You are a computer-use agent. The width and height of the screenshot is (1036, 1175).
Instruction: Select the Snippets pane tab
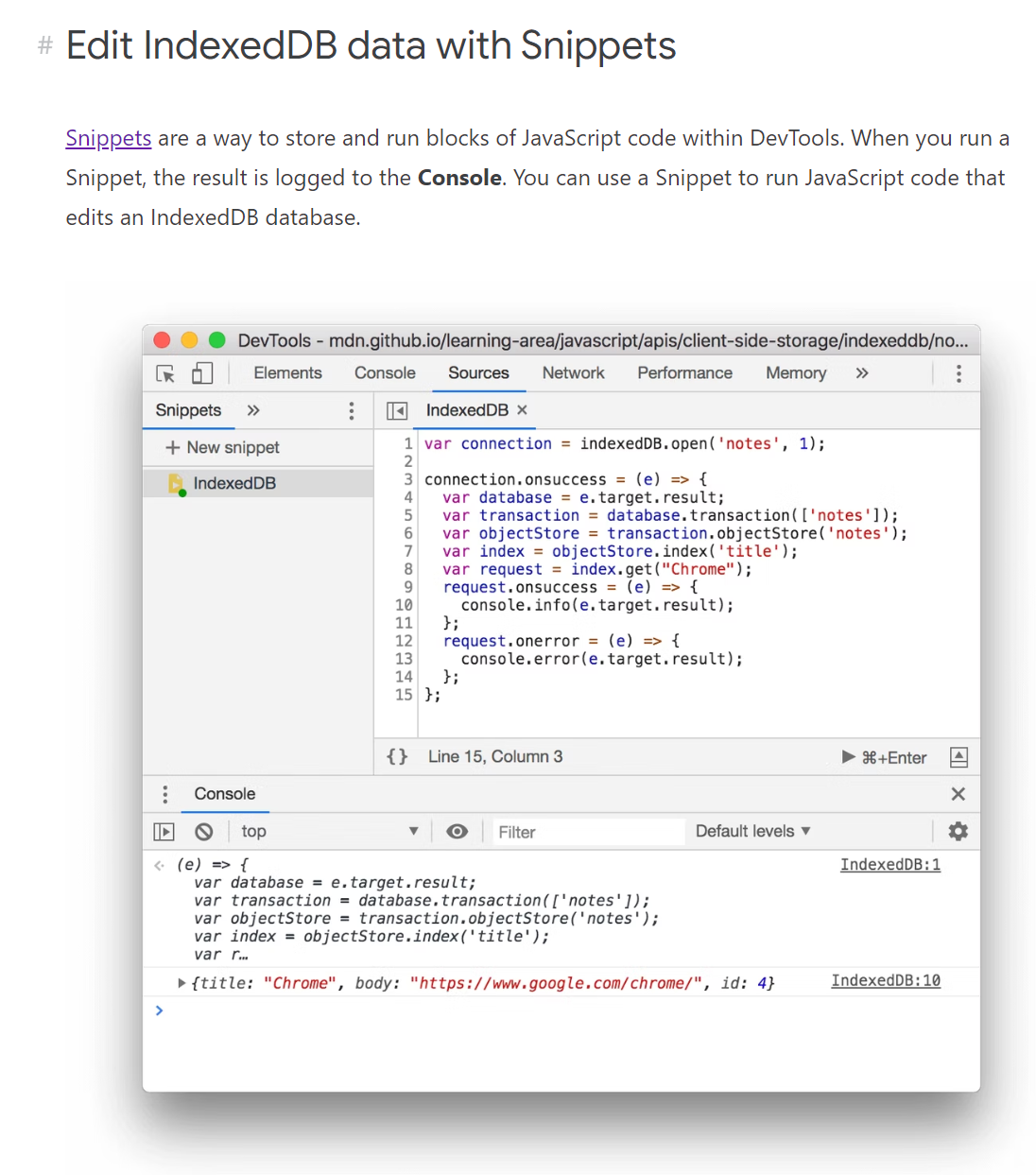[188, 410]
